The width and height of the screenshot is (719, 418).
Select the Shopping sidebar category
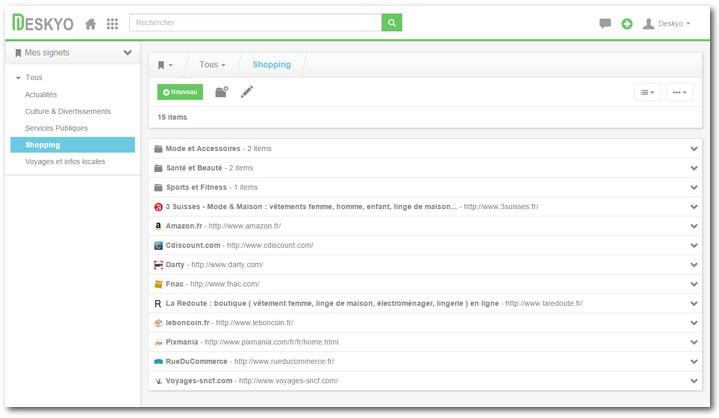coord(72,145)
